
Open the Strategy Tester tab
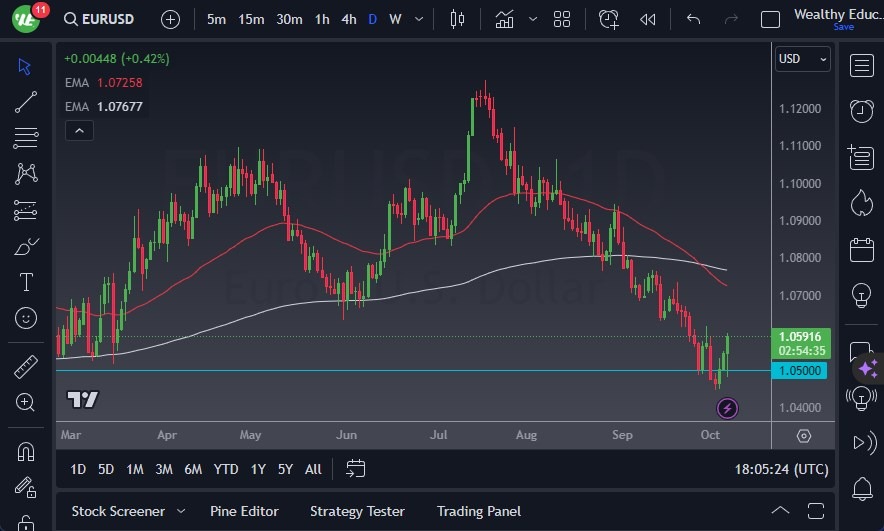(x=357, y=511)
